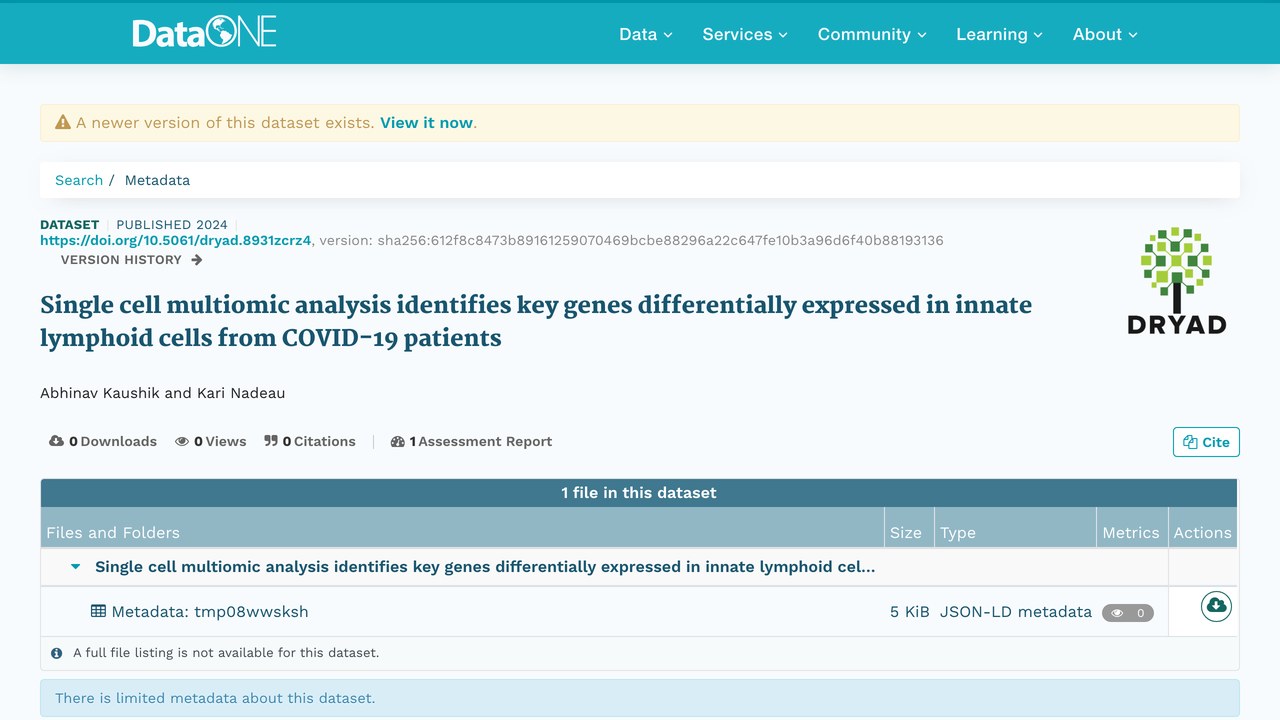This screenshot has height=720, width=1280.
Task: Click the download cloud icon for Metadata file
Action: coord(1216,606)
